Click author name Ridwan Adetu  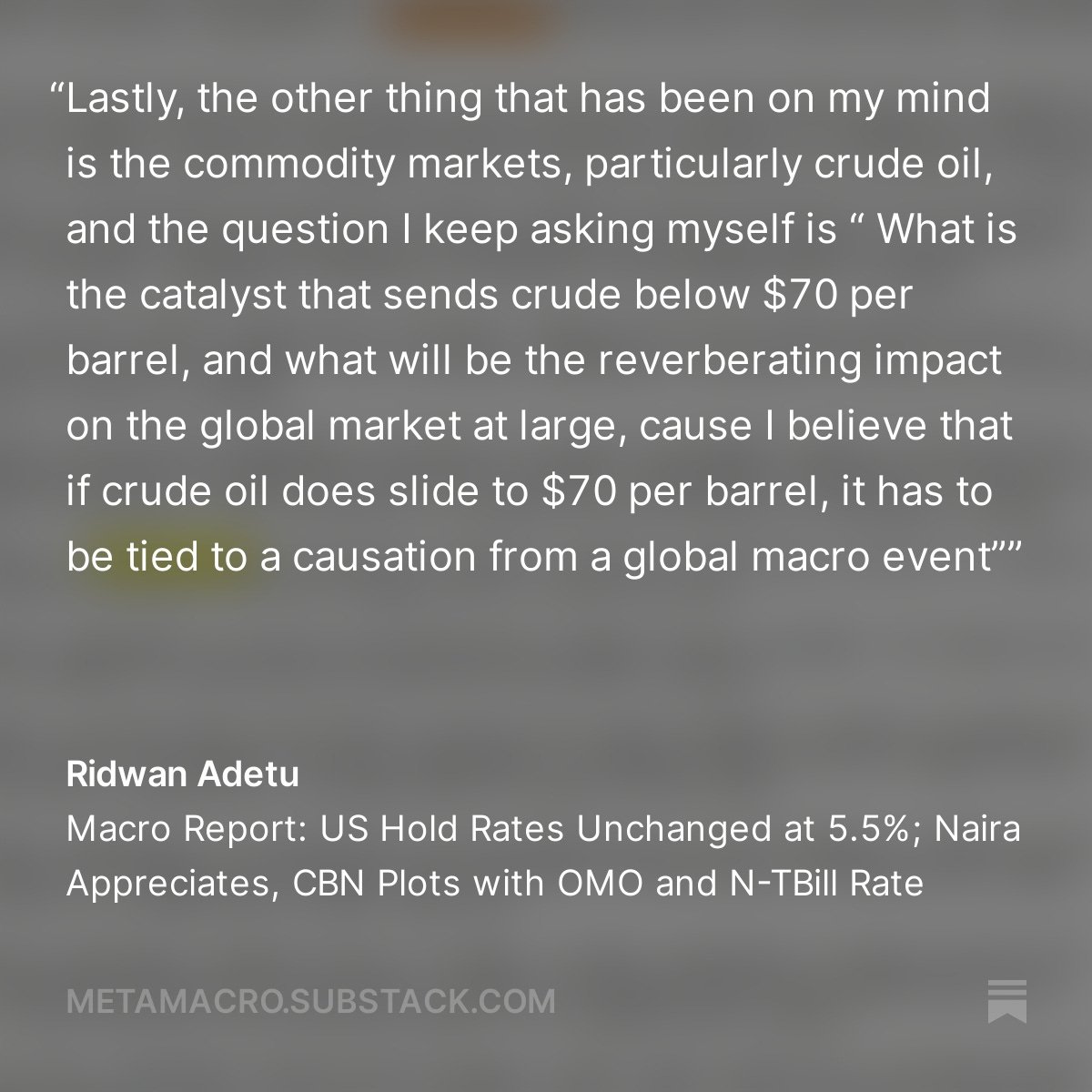click(x=182, y=776)
